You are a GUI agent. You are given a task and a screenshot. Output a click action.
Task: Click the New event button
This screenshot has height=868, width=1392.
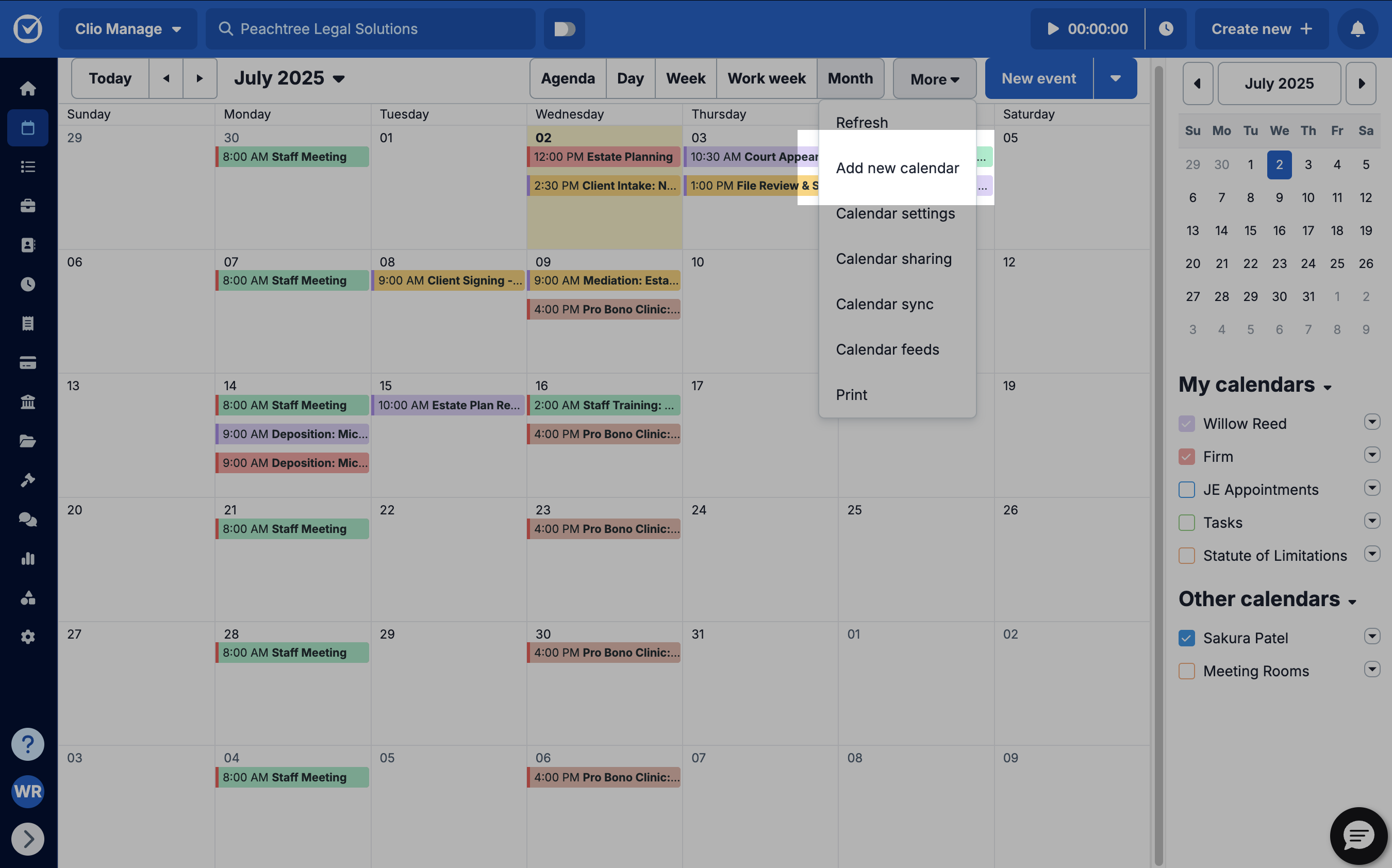[x=1039, y=79]
